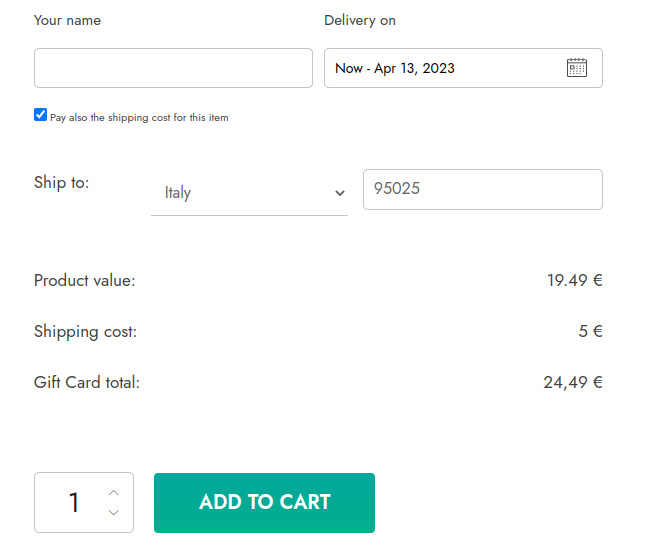Image resolution: width=653 pixels, height=559 pixels.
Task: Focus the Your name text field
Action: click(173, 68)
